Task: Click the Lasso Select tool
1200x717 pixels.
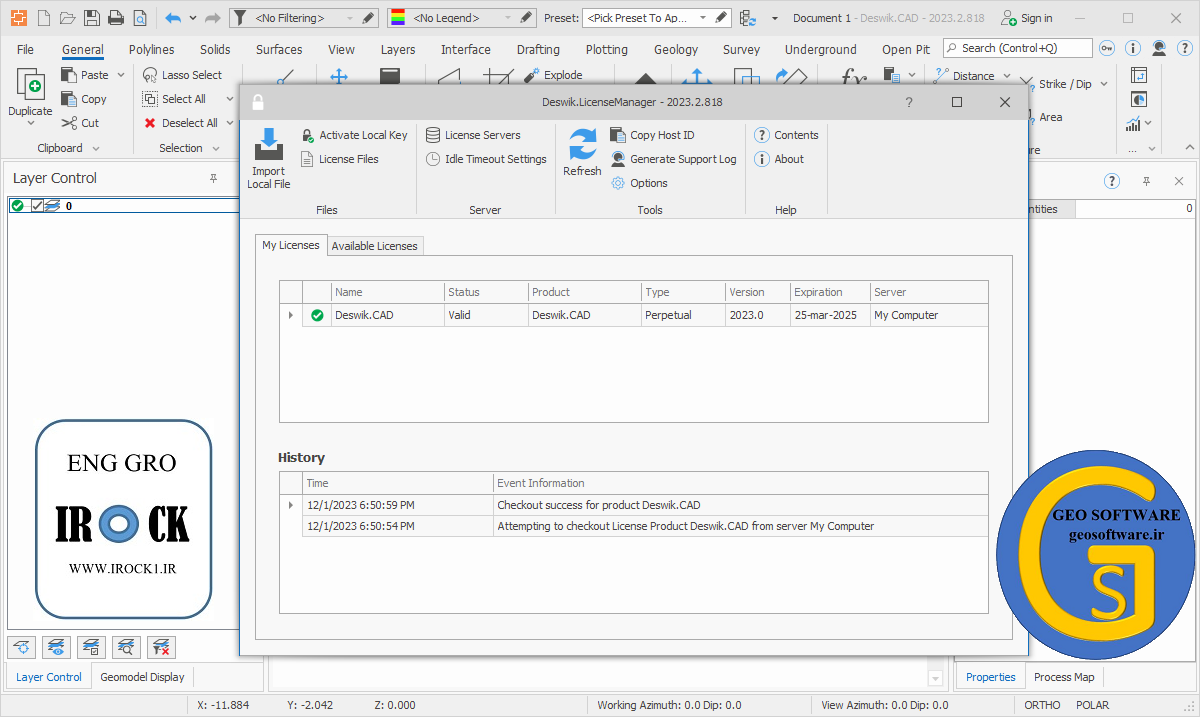Action: pyautogui.click(x=182, y=75)
